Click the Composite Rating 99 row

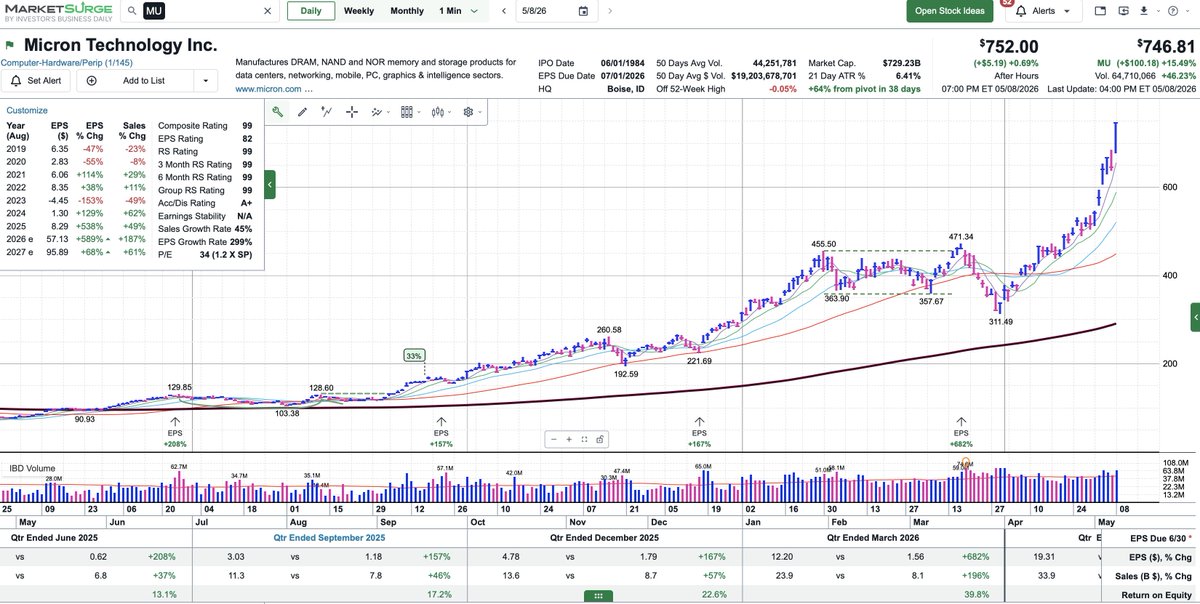(x=206, y=126)
